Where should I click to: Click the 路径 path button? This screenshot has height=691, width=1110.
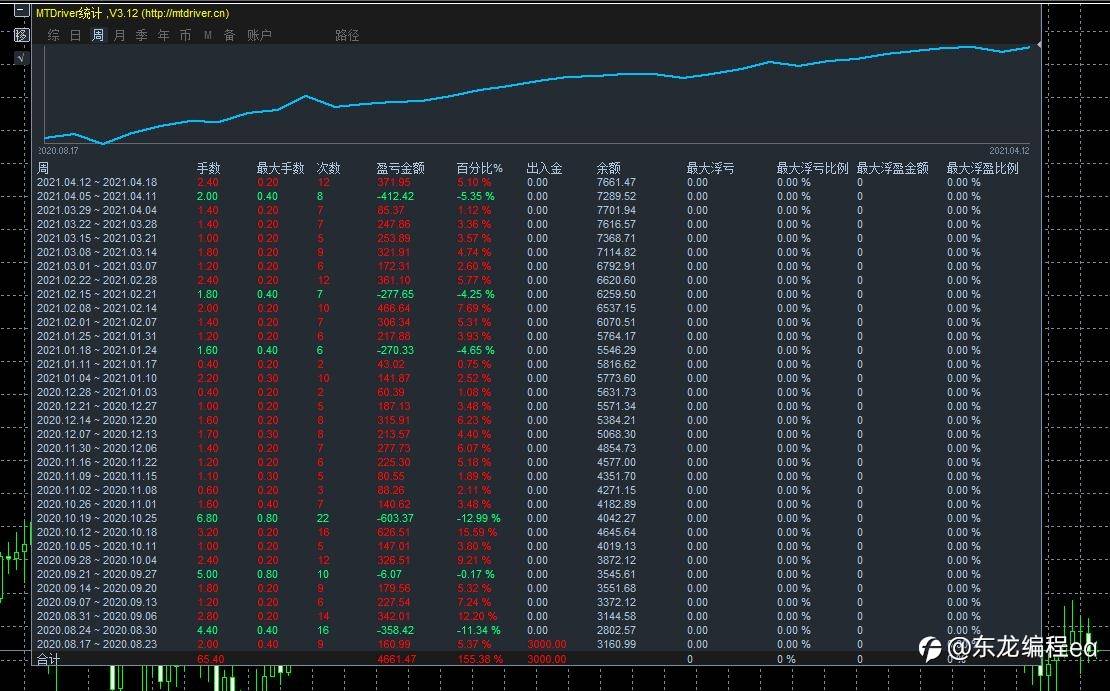[347, 36]
